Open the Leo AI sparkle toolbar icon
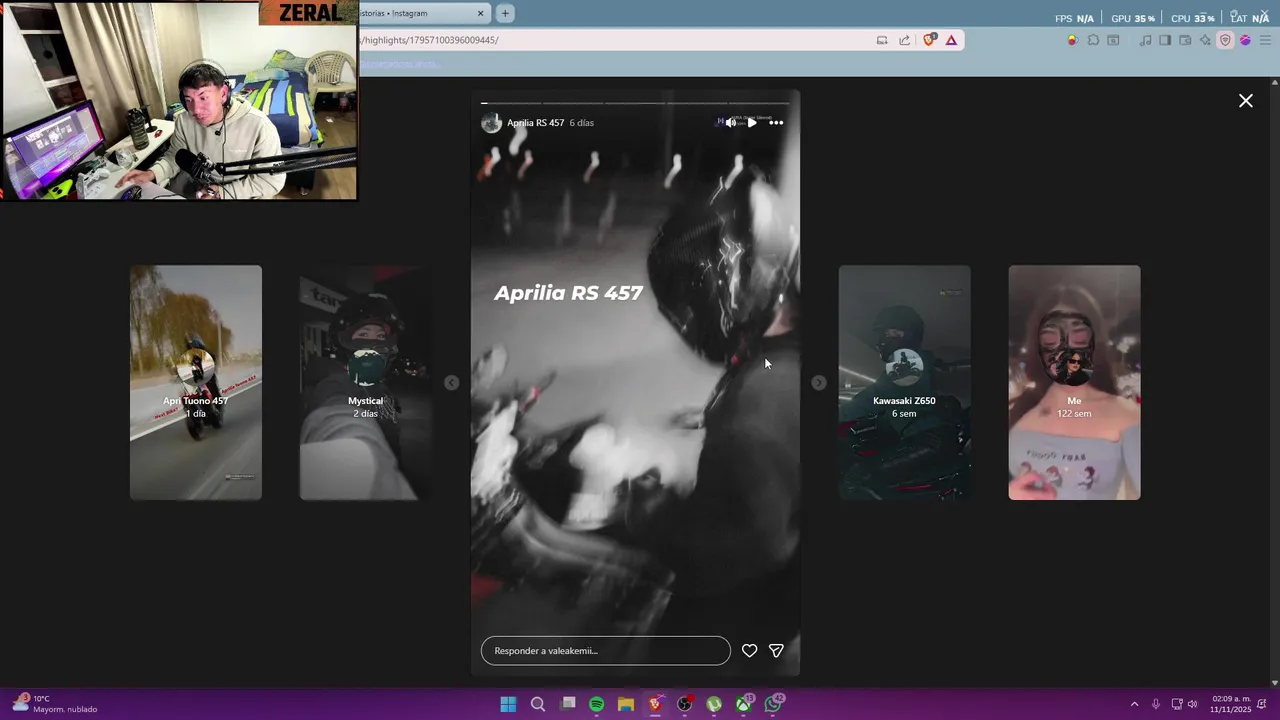This screenshot has width=1280, height=720. coord(1205,40)
